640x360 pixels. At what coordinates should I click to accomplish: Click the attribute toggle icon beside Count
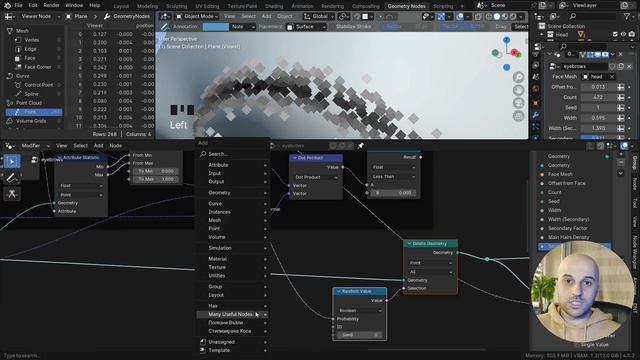(x=620, y=97)
